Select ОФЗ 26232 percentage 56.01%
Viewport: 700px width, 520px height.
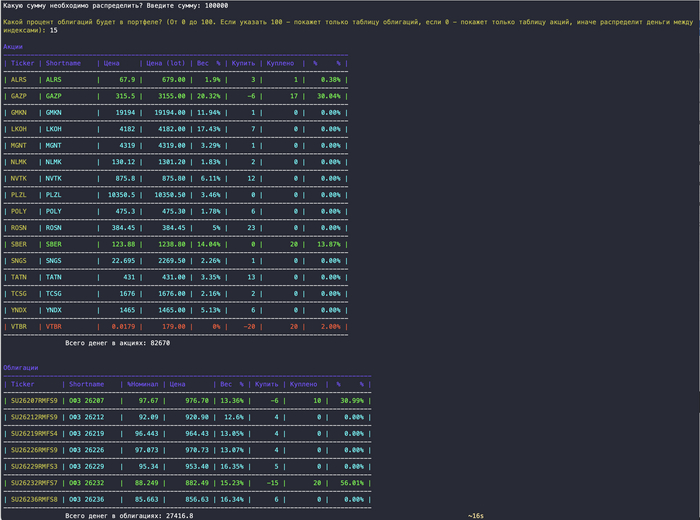pos(352,483)
